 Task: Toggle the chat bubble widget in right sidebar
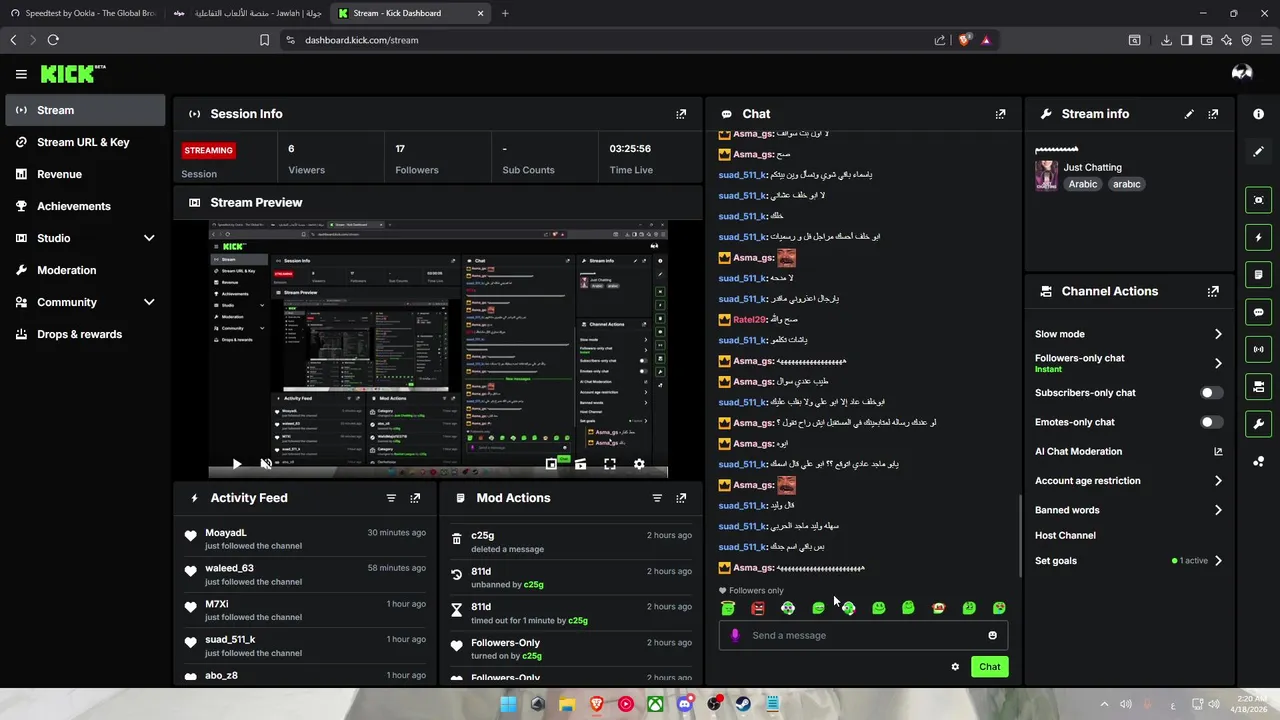1258,312
